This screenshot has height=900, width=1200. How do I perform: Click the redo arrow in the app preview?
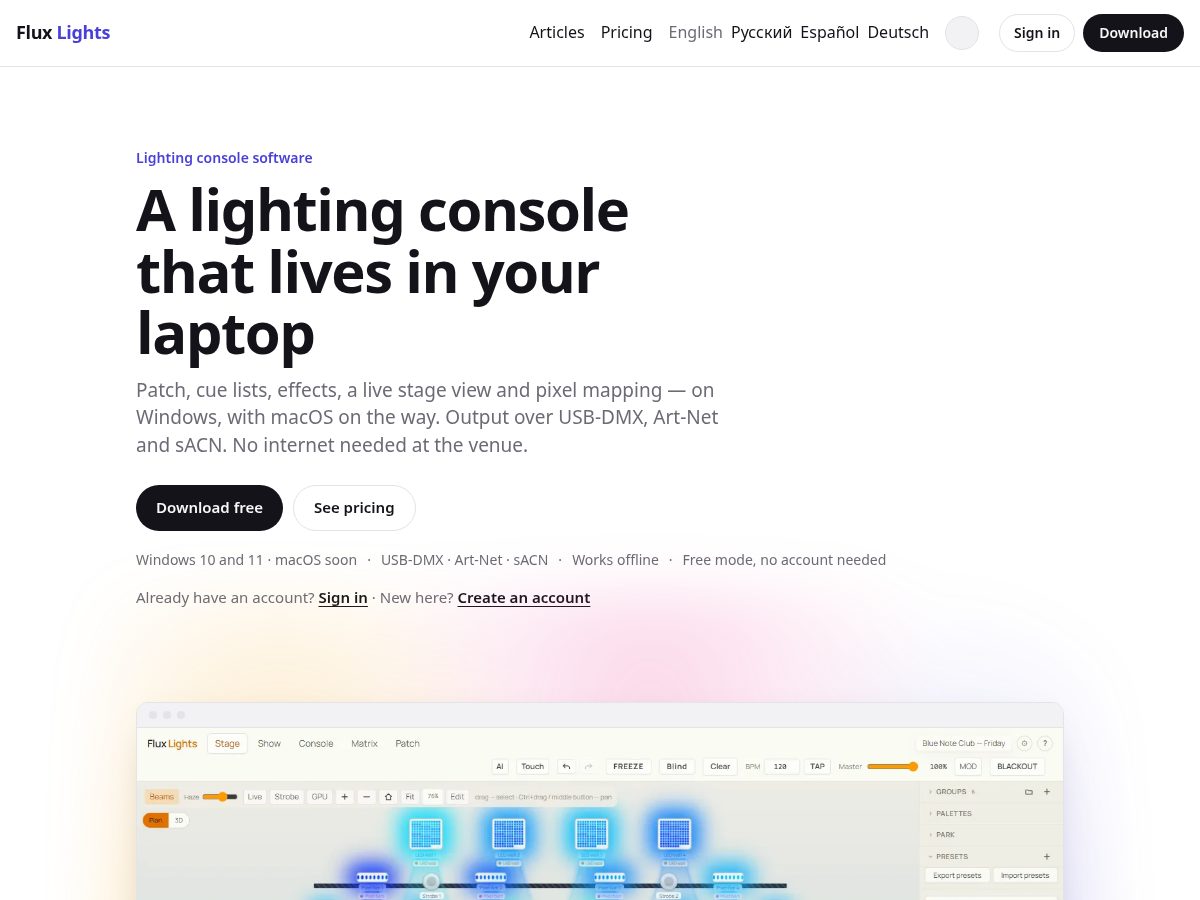588,767
